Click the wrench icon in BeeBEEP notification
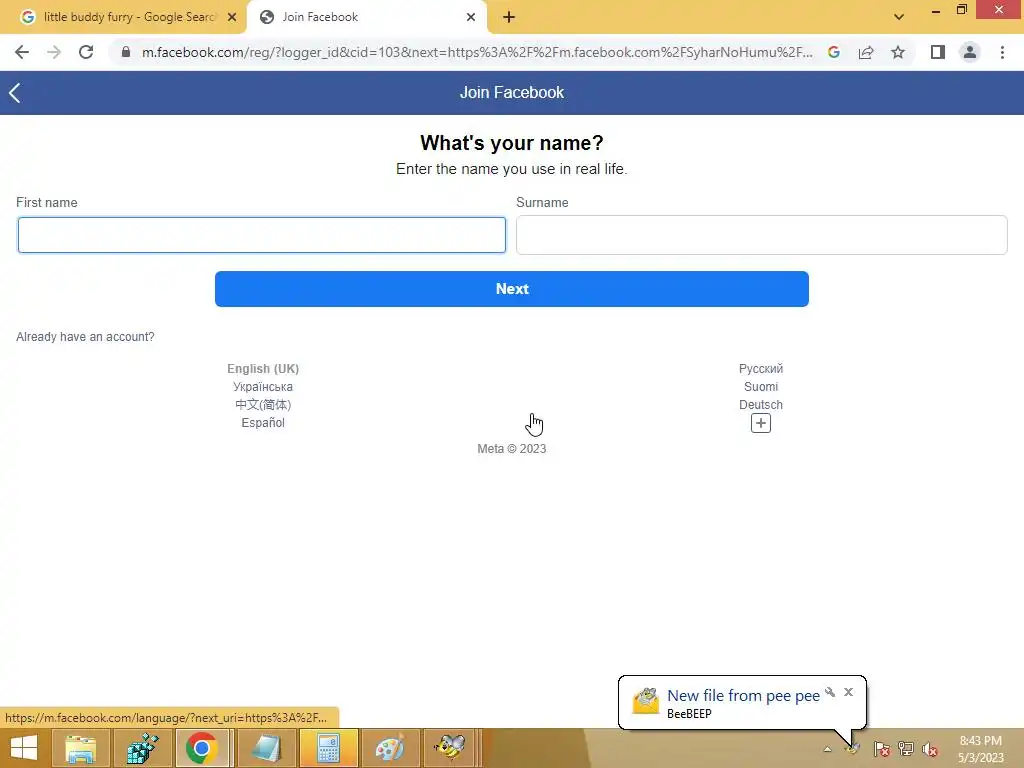 tap(830, 692)
